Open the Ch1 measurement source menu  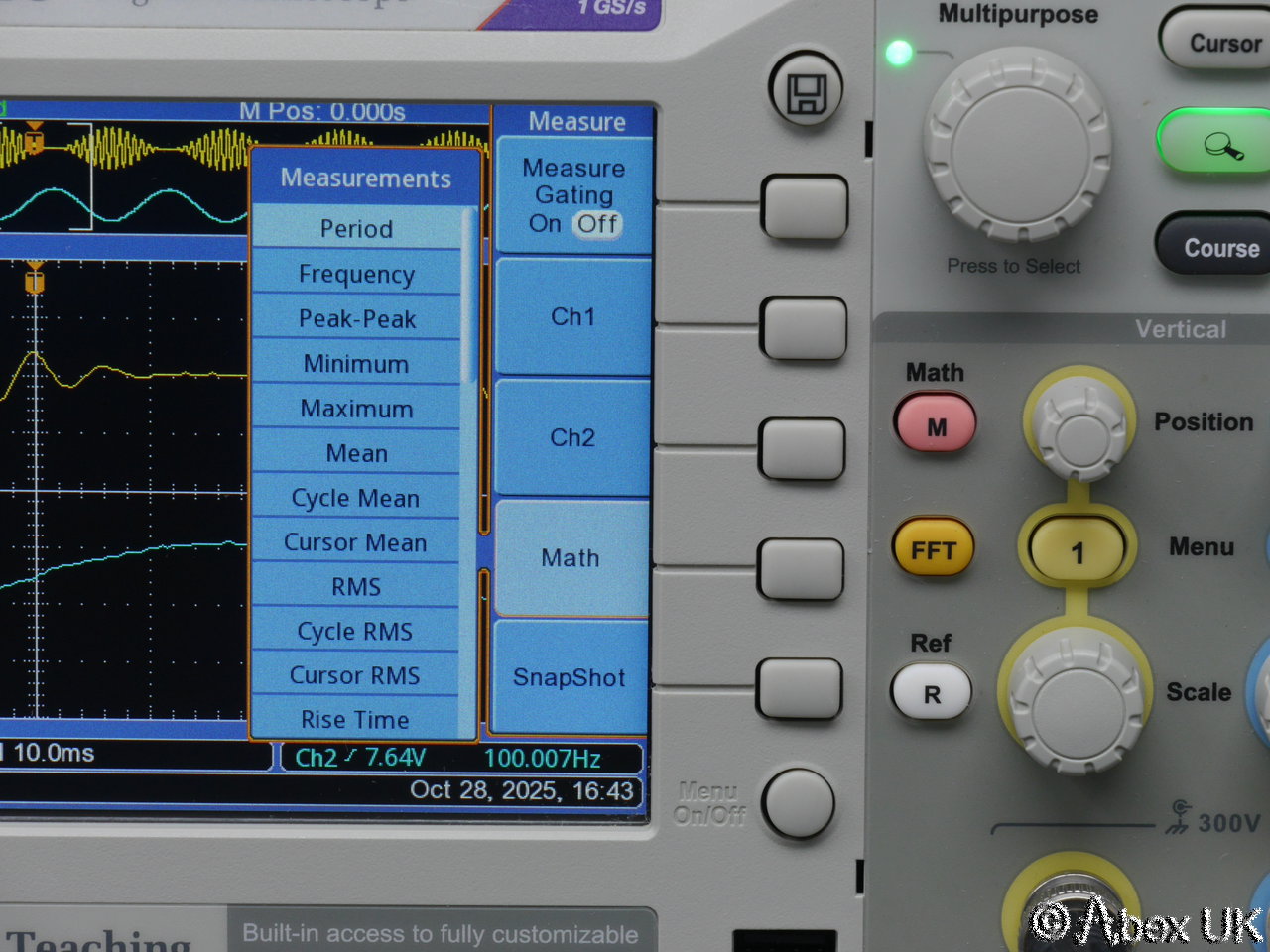coord(572,317)
